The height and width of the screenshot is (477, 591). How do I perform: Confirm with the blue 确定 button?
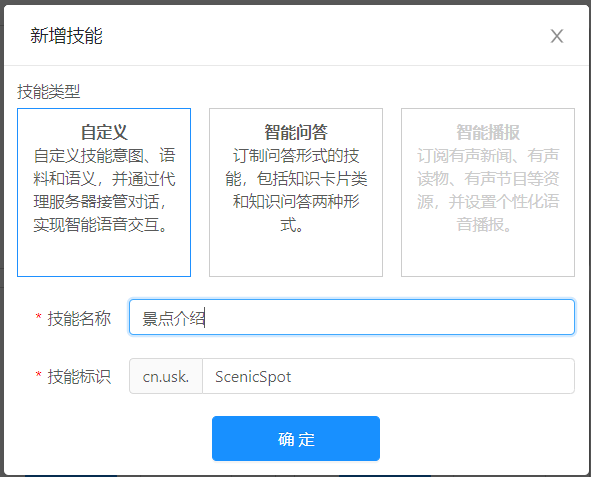click(x=296, y=439)
